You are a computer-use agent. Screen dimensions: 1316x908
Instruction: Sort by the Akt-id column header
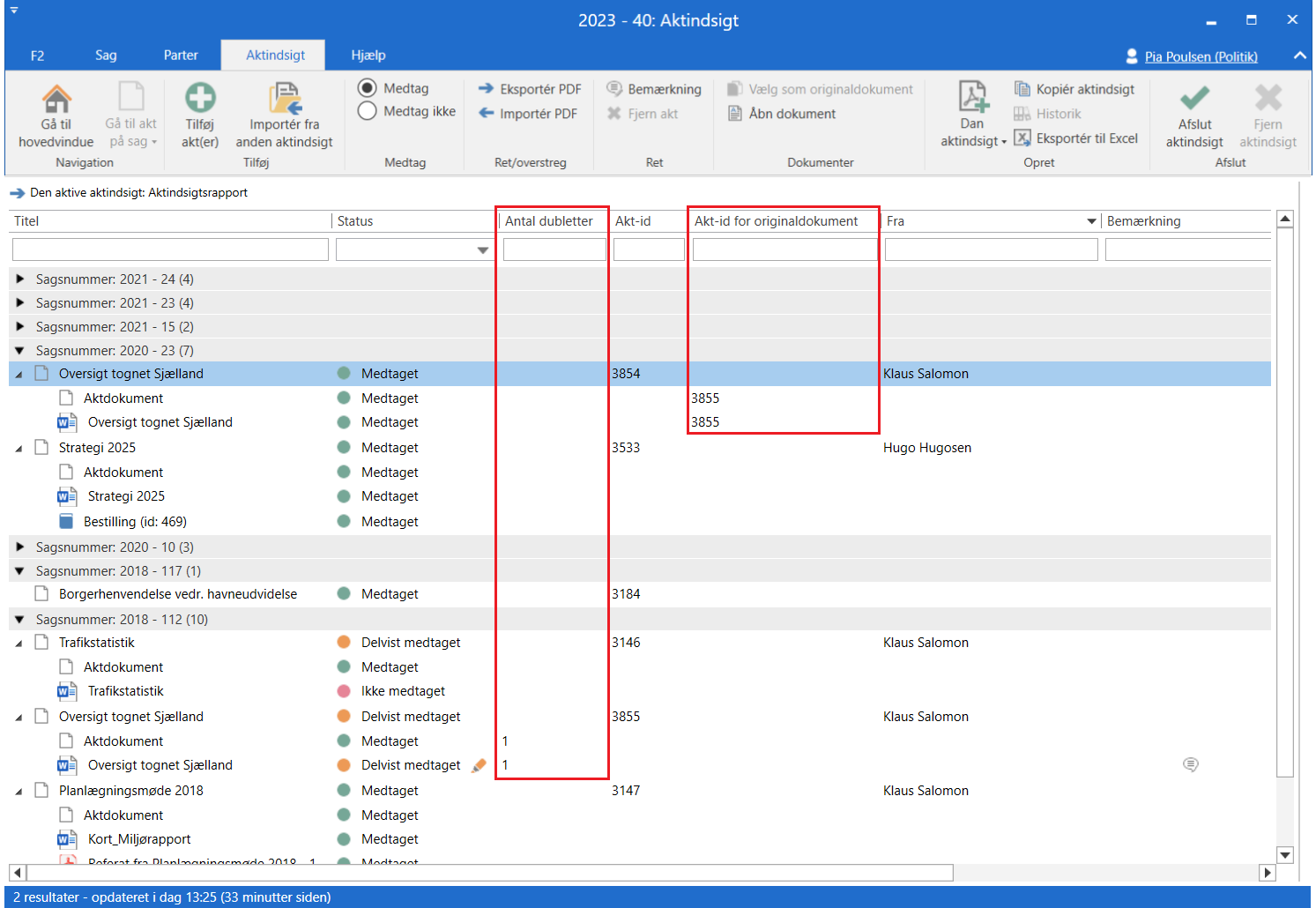[649, 221]
